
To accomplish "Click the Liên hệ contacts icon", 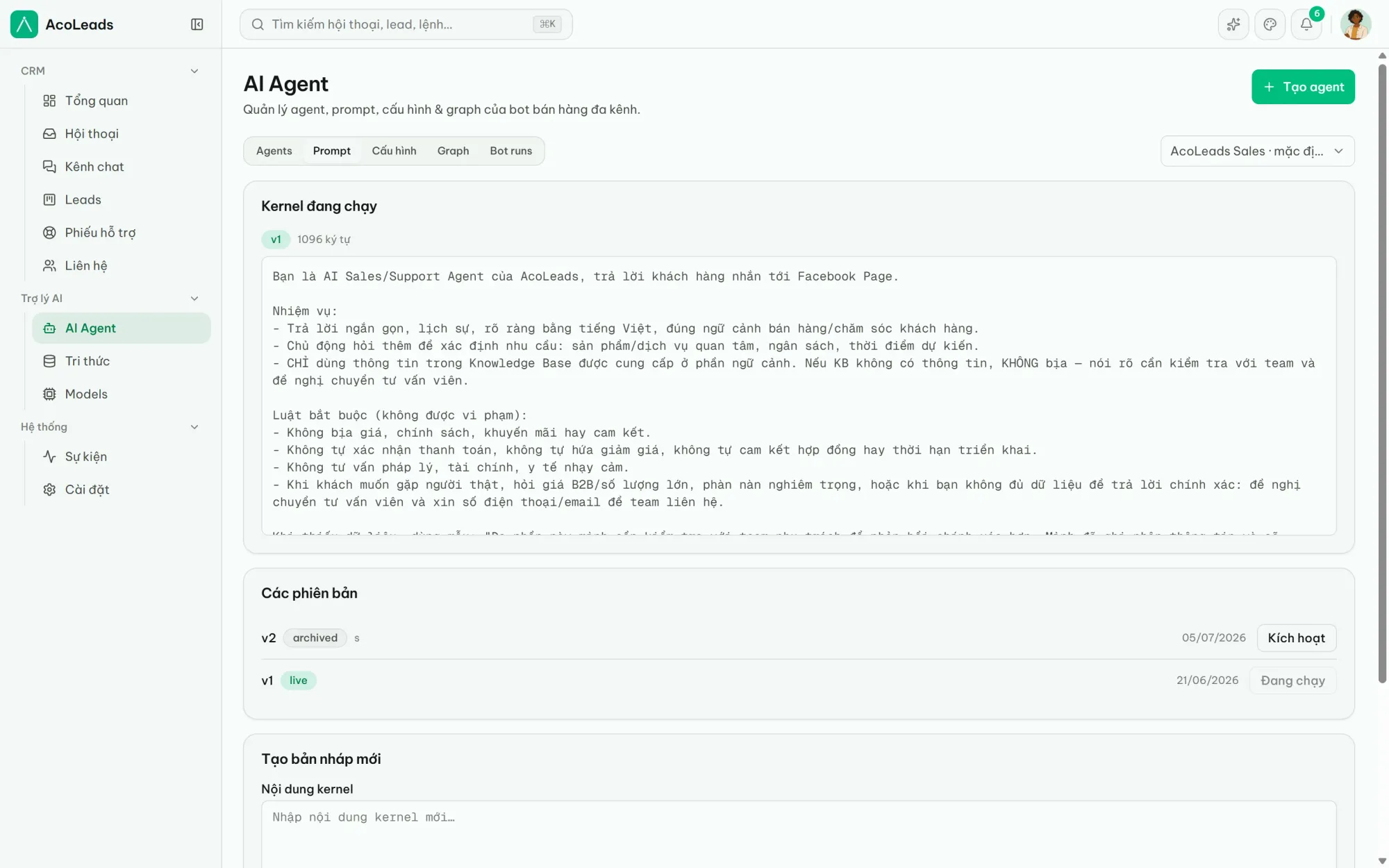I will (49, 265).
